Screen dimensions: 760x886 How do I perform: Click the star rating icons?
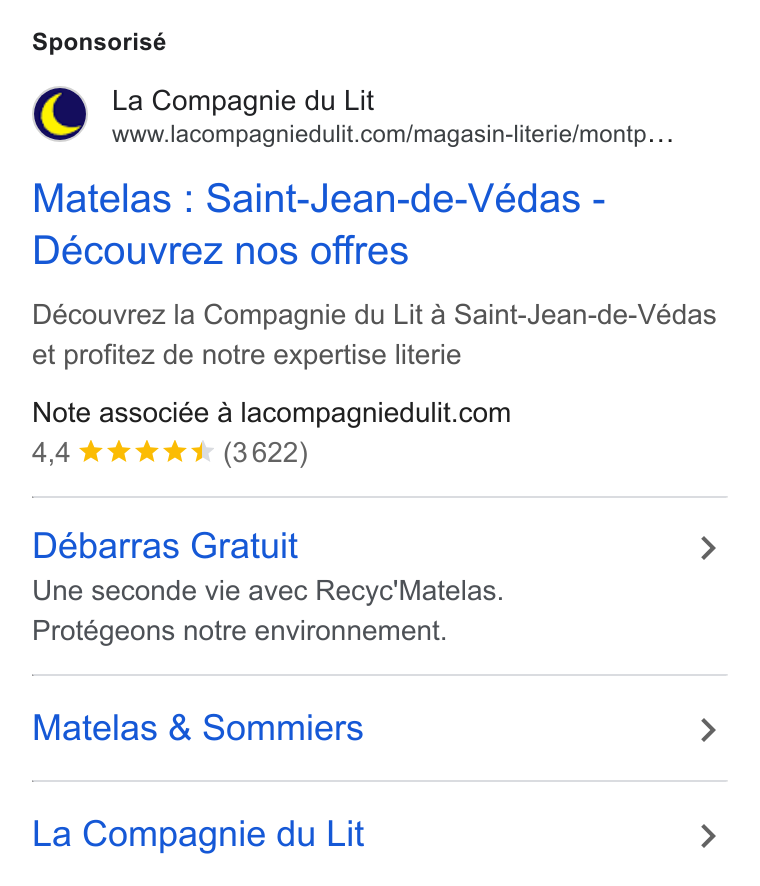(146, 453)
